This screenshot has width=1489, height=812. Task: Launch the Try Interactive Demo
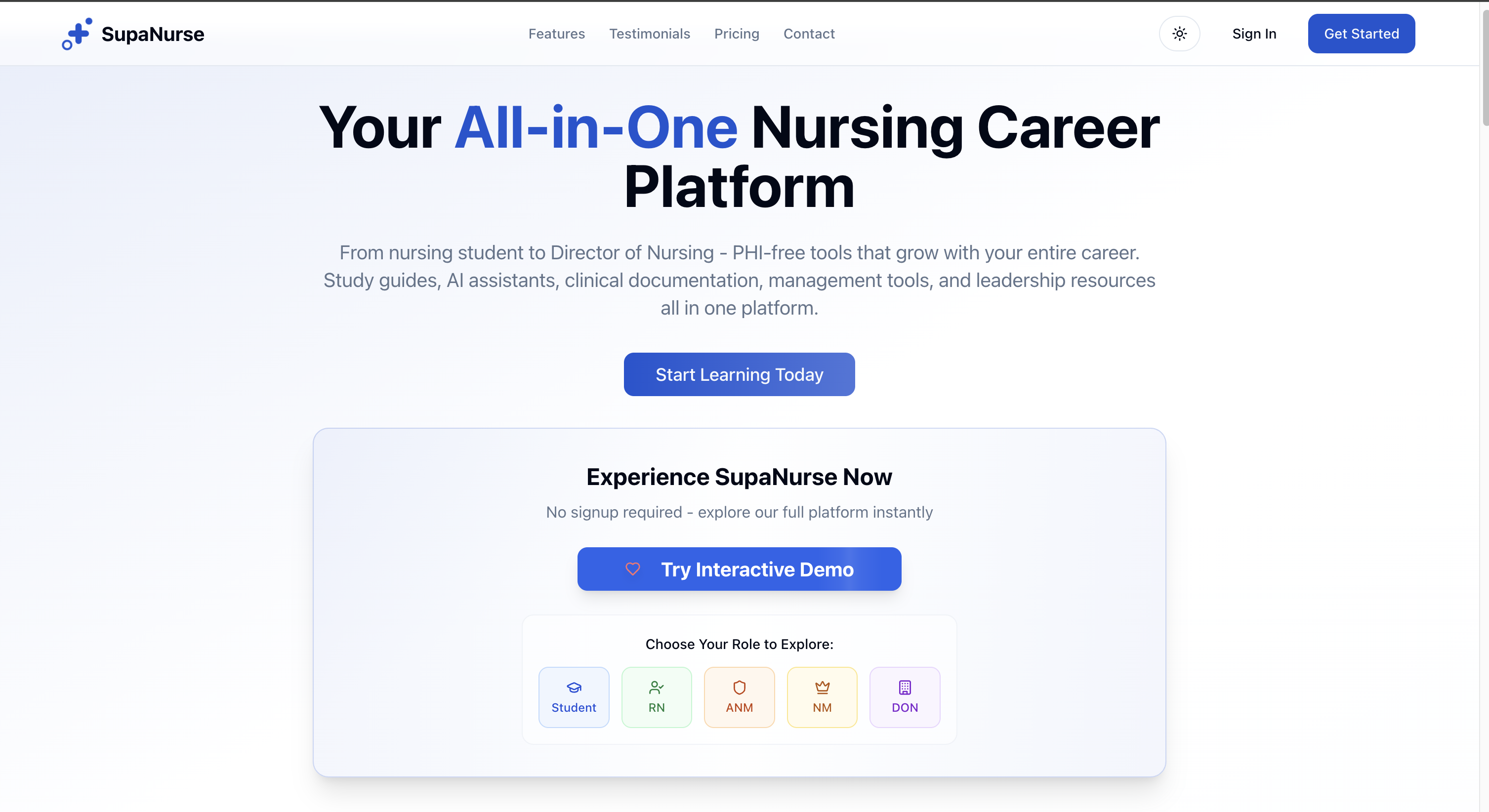739,569
